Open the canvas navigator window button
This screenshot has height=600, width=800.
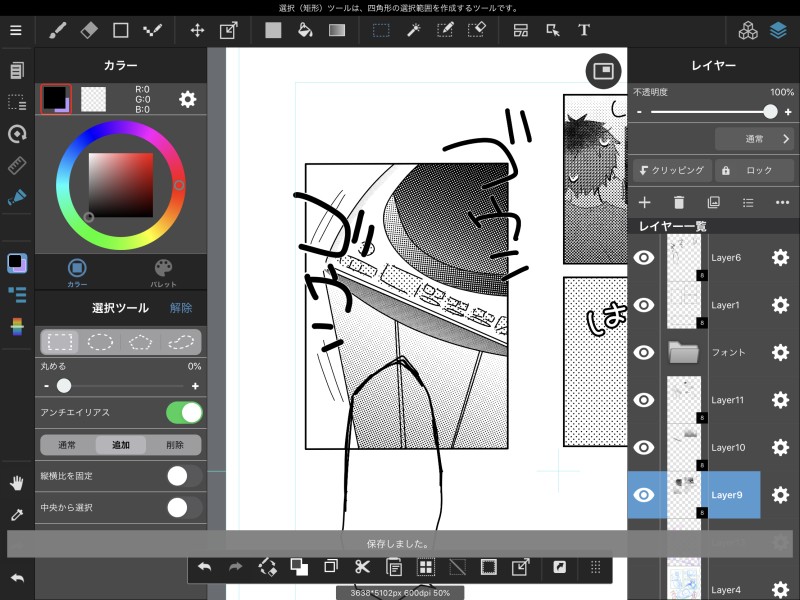click(x=603, y=71)
